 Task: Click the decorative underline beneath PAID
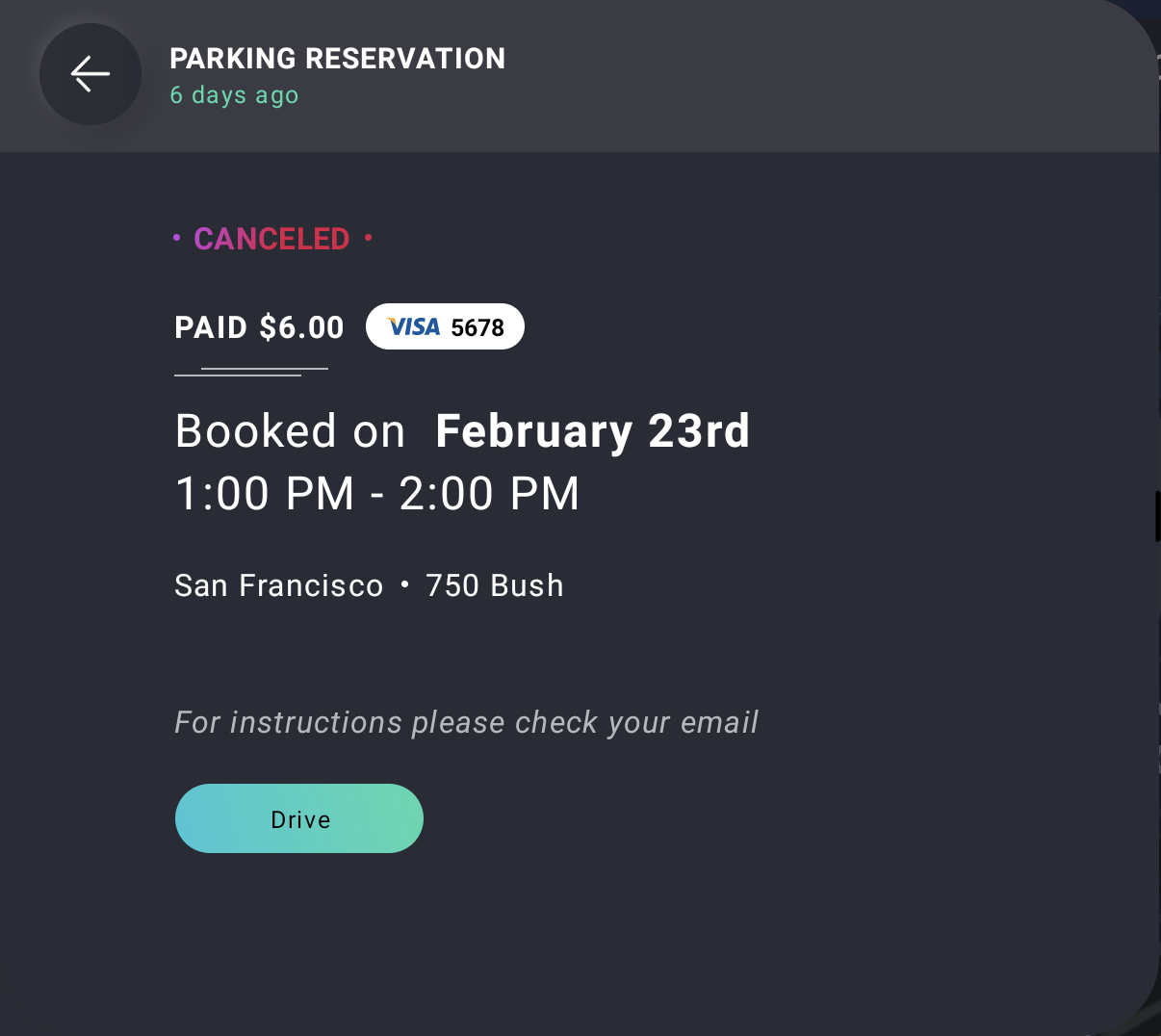click(251, 372)
